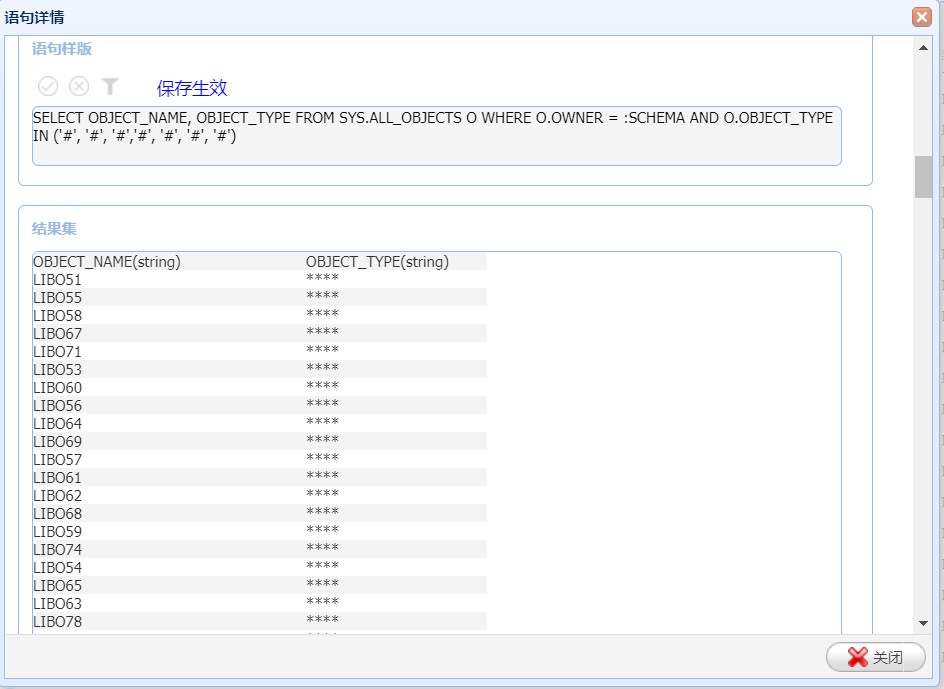Click the confirm checkmark icon
The width and height of the screenshot is (944, 689).
48,87
